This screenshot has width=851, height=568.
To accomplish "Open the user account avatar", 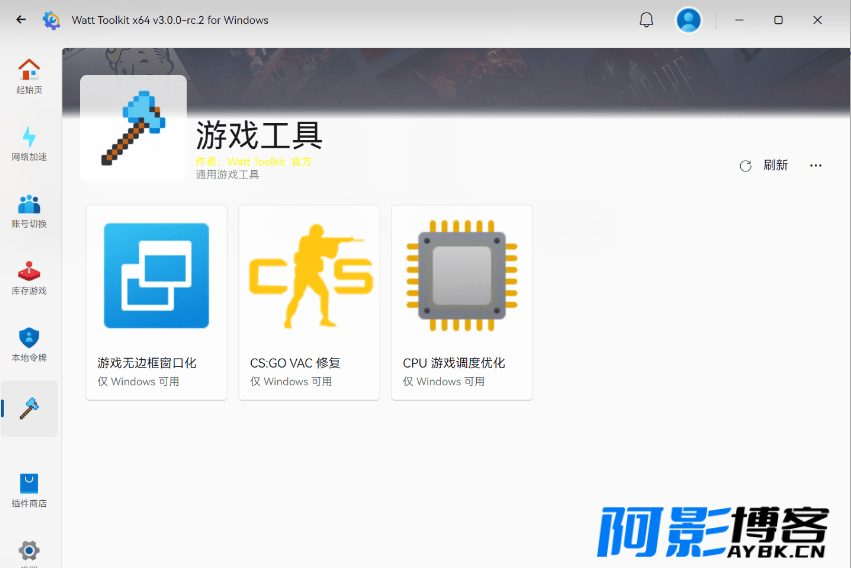I will point(688,20).
